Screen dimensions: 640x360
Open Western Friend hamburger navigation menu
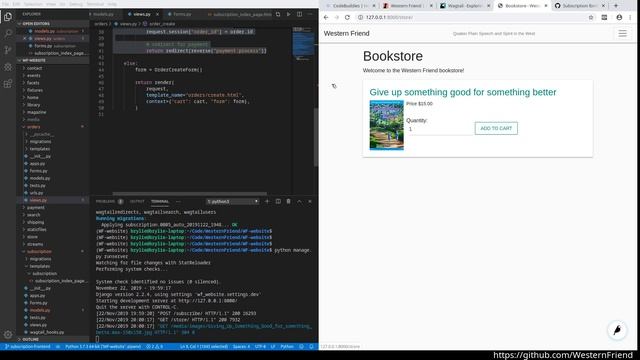point(622,33)
